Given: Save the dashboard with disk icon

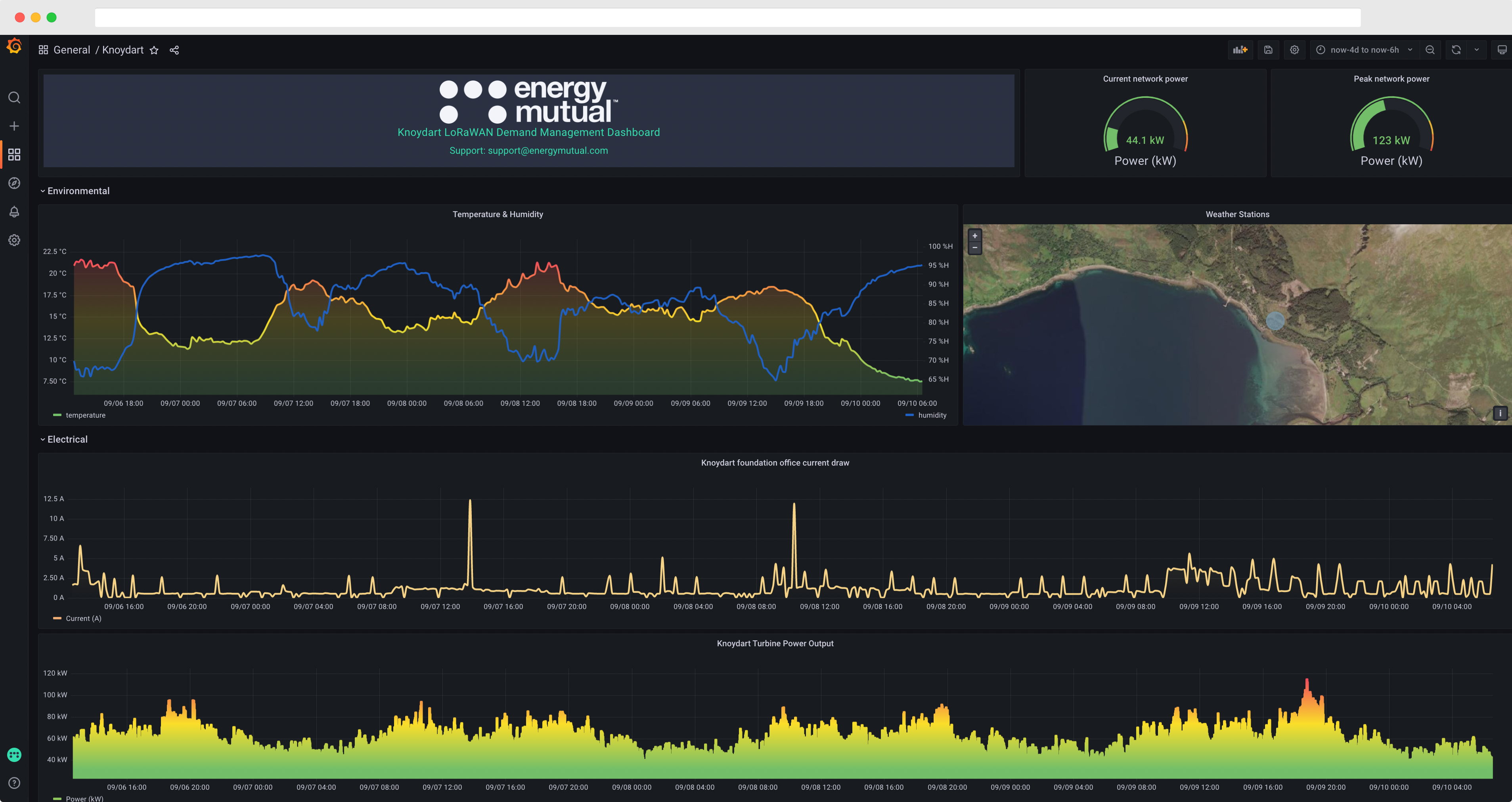Looking at the screenshot, I should tap(1268, 50).
